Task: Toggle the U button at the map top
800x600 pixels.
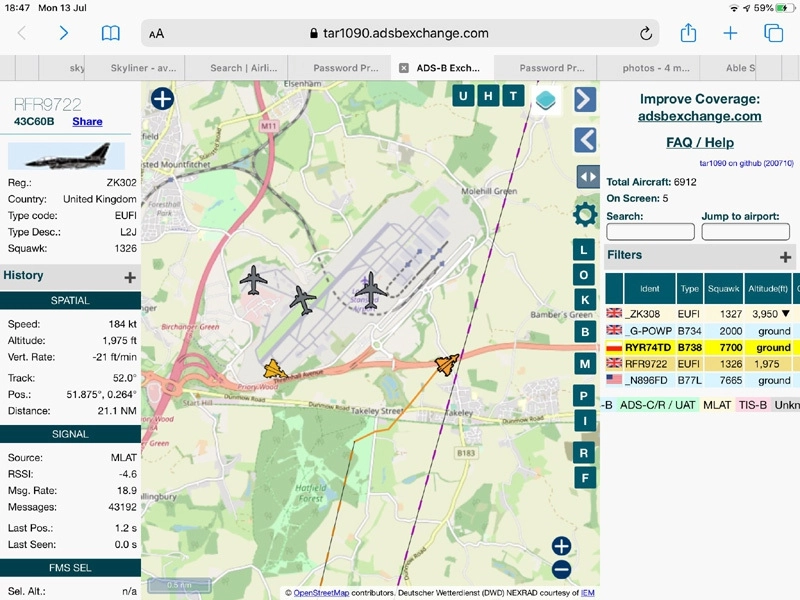Action: coord(488,96)
